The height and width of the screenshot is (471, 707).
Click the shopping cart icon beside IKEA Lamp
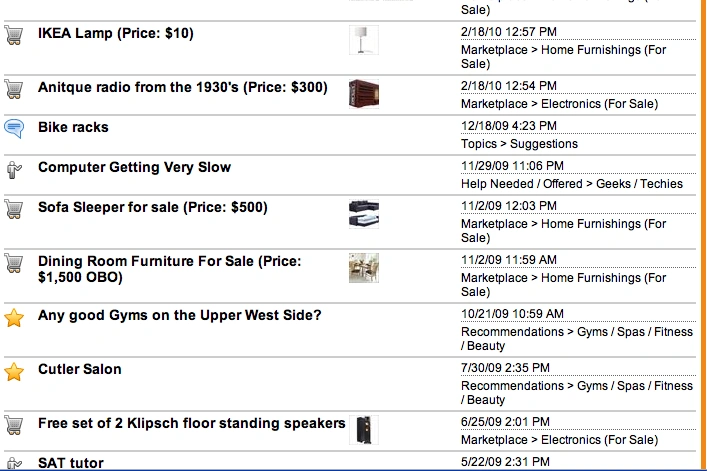click(14, 36)
